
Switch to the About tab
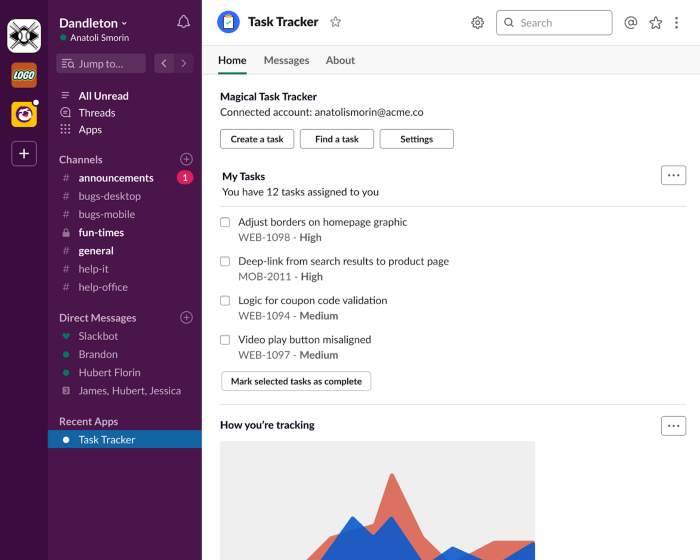pos(340,60)
